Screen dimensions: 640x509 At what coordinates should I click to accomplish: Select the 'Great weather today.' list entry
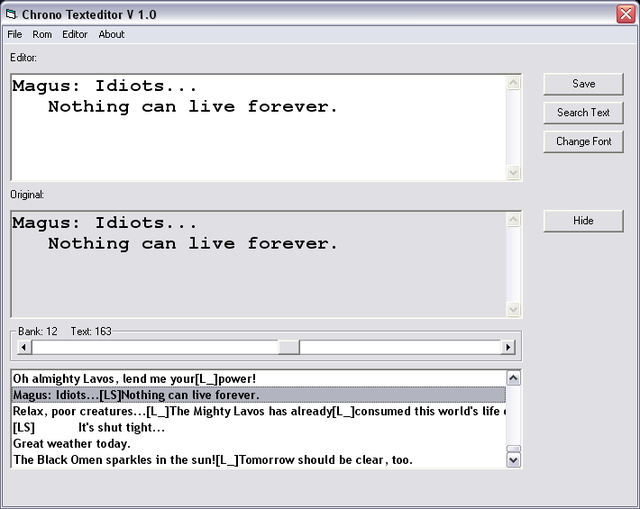(x=259, y=444)
